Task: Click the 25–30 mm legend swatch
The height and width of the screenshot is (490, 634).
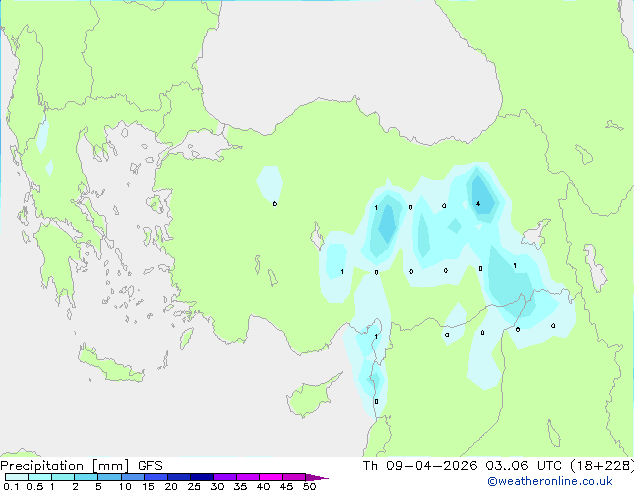Action: coord(202,477)
